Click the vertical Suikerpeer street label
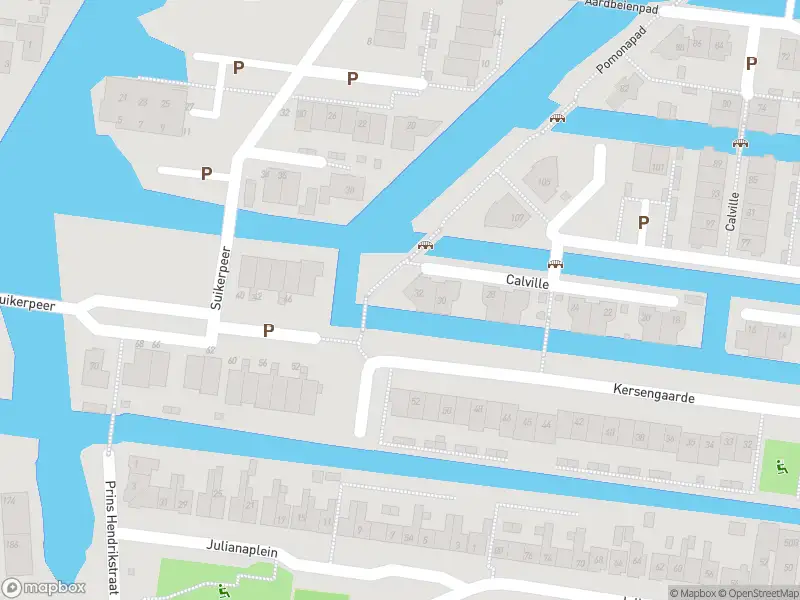Screen dimensions: 800x600 coord(220,278)
